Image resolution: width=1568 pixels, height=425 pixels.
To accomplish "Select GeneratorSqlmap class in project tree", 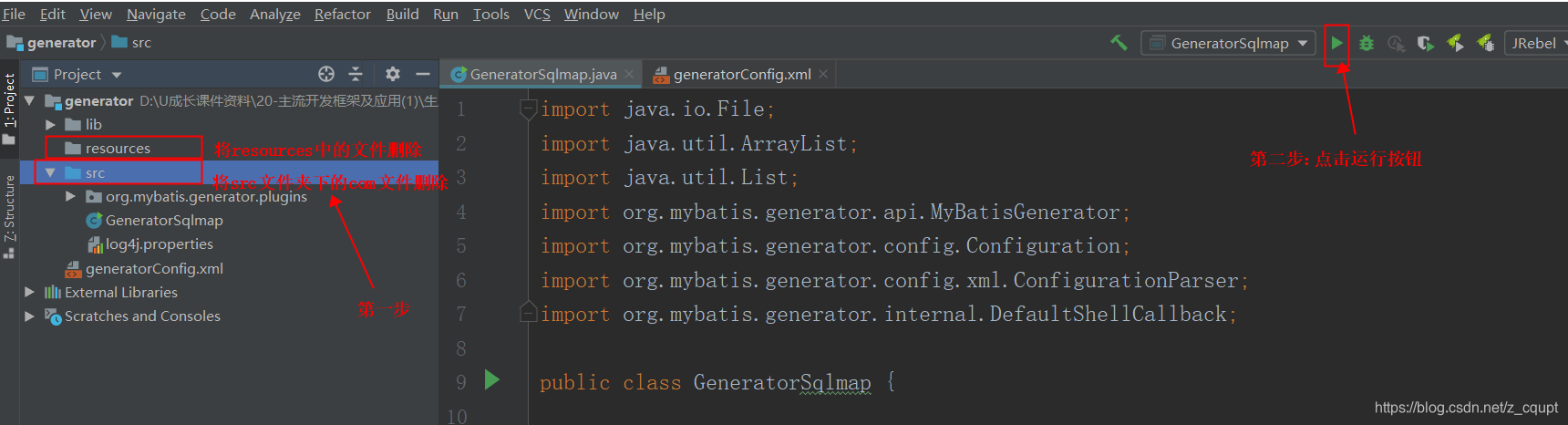I will point(154,220).
